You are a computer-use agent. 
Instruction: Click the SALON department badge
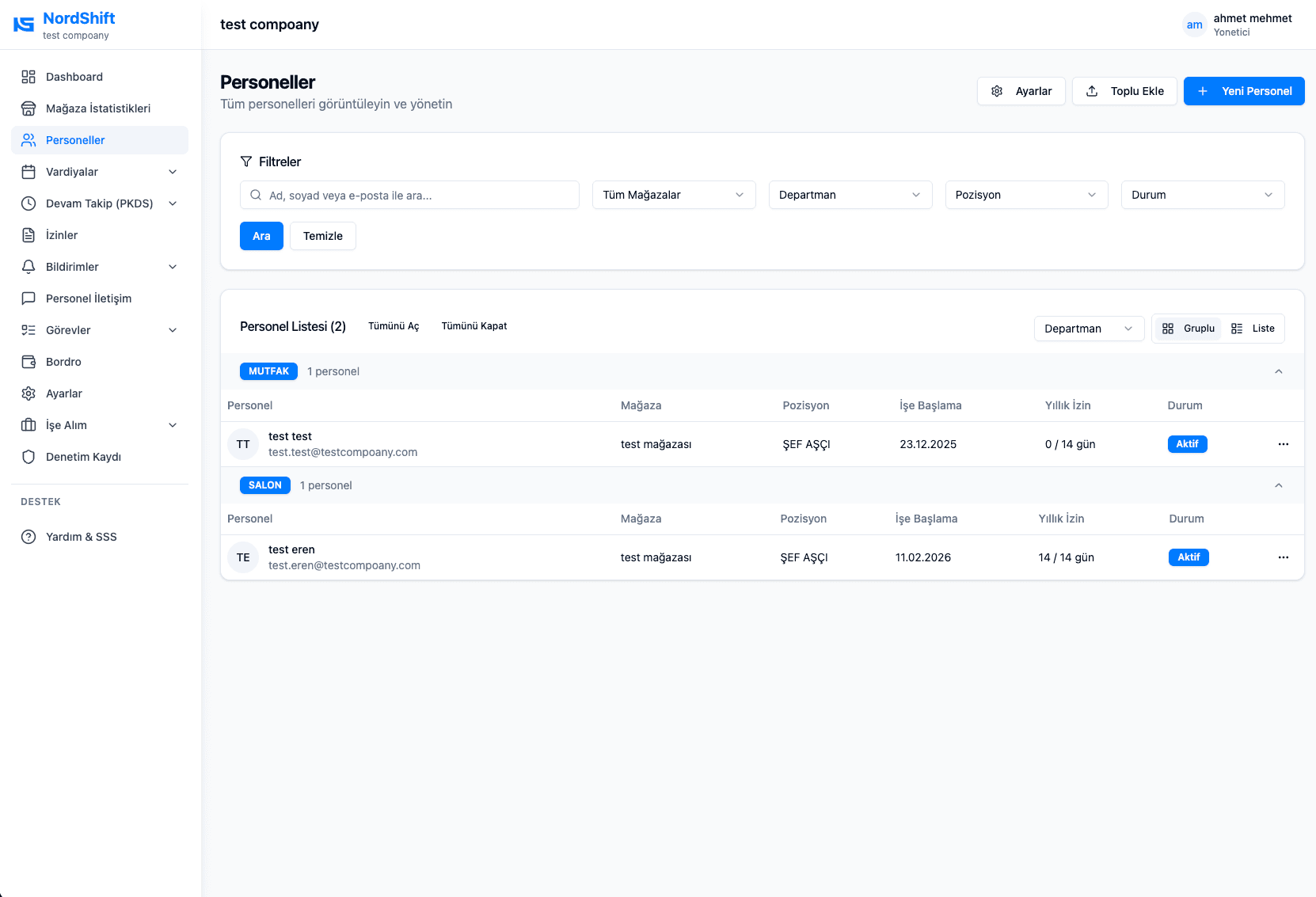[265, 485]
